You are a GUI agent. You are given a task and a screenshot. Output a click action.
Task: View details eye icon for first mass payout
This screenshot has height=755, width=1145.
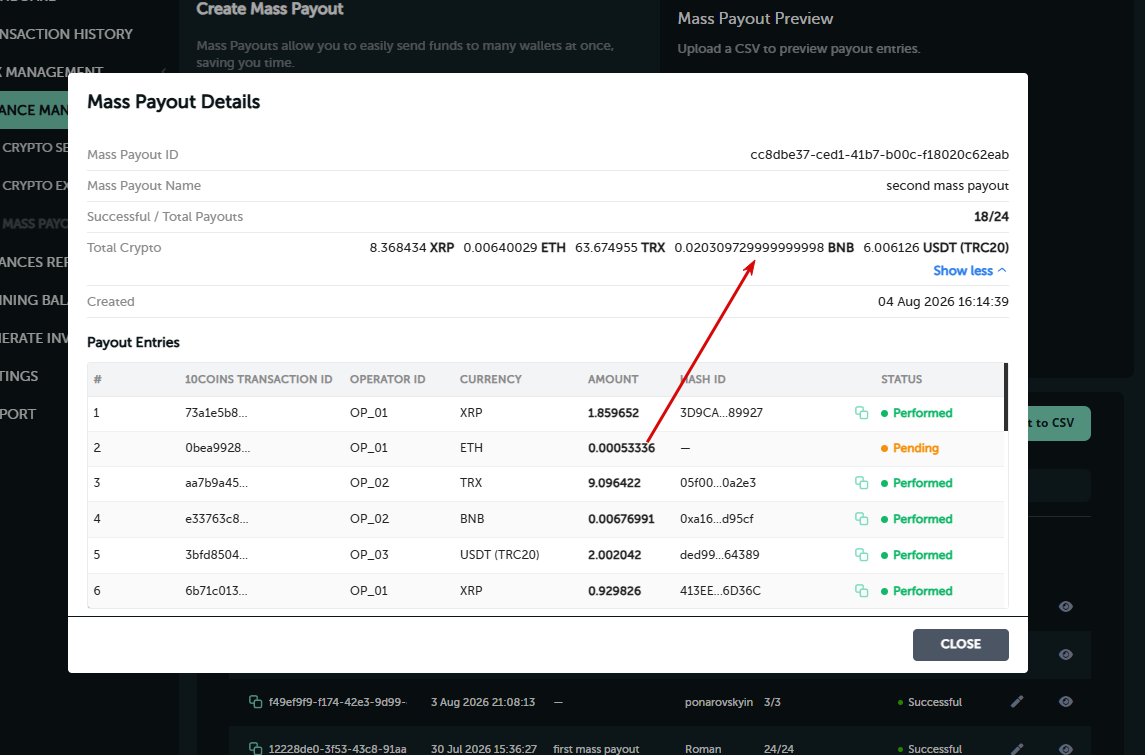click(x=1065, y=748)
